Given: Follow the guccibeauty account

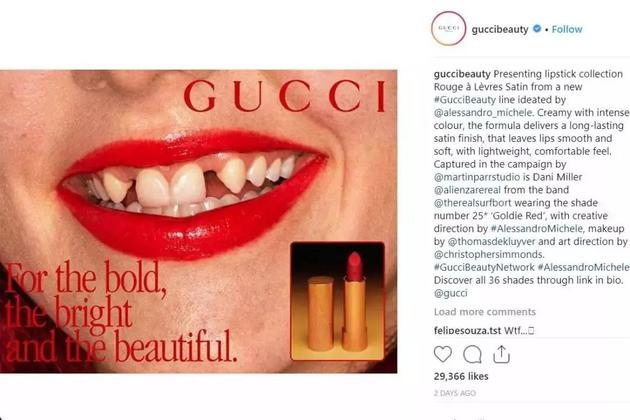Looking at the screenshot, I should tap(567, 29).
